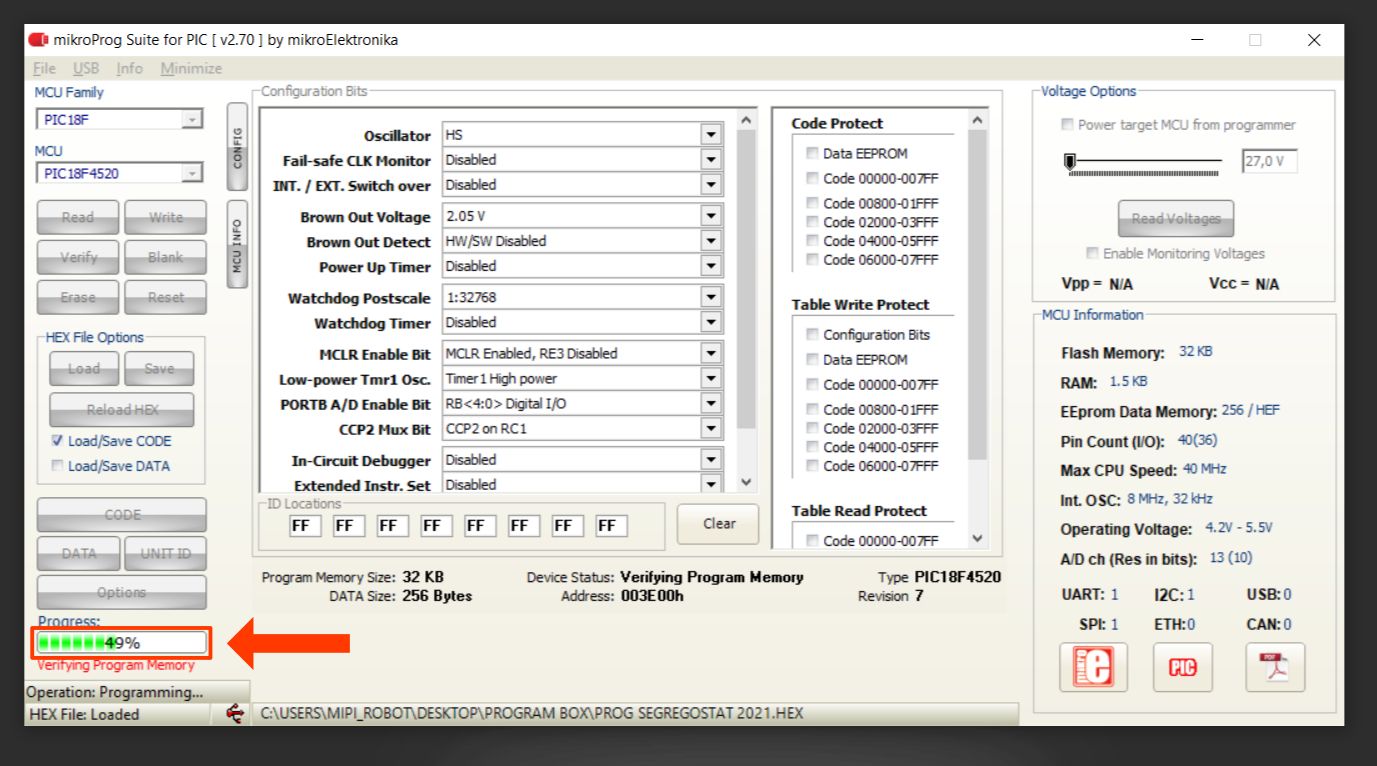1377x766 pixels.
Task: Switch to the MCU INFO vertical tab
Action: [237, 245]
